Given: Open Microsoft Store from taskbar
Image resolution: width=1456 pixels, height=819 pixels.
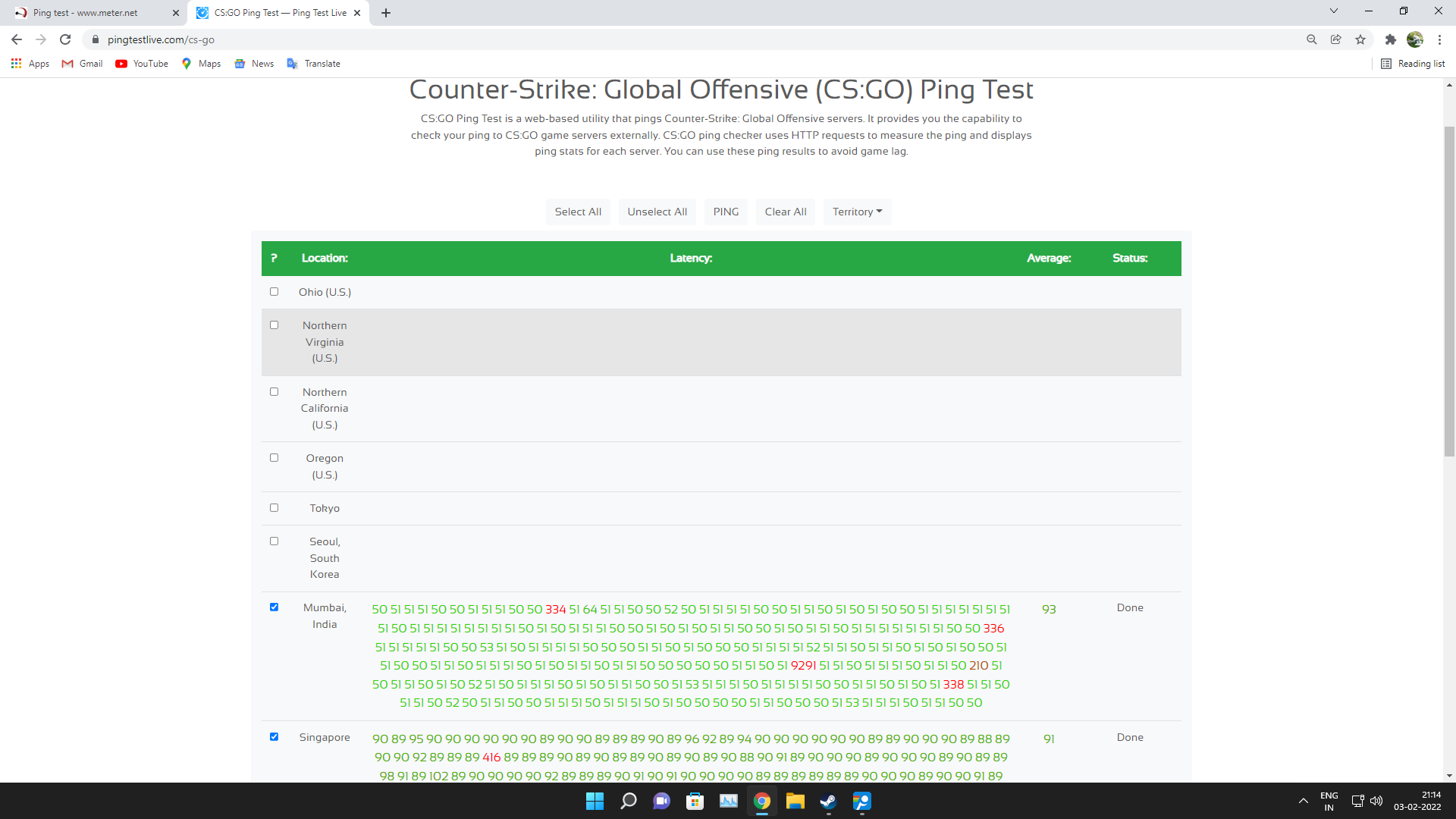Looking at the screenshot, I should pos(695,801).
